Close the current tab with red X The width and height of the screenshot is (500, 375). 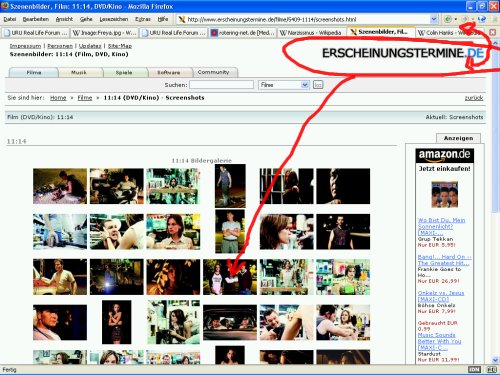[493, 32]
